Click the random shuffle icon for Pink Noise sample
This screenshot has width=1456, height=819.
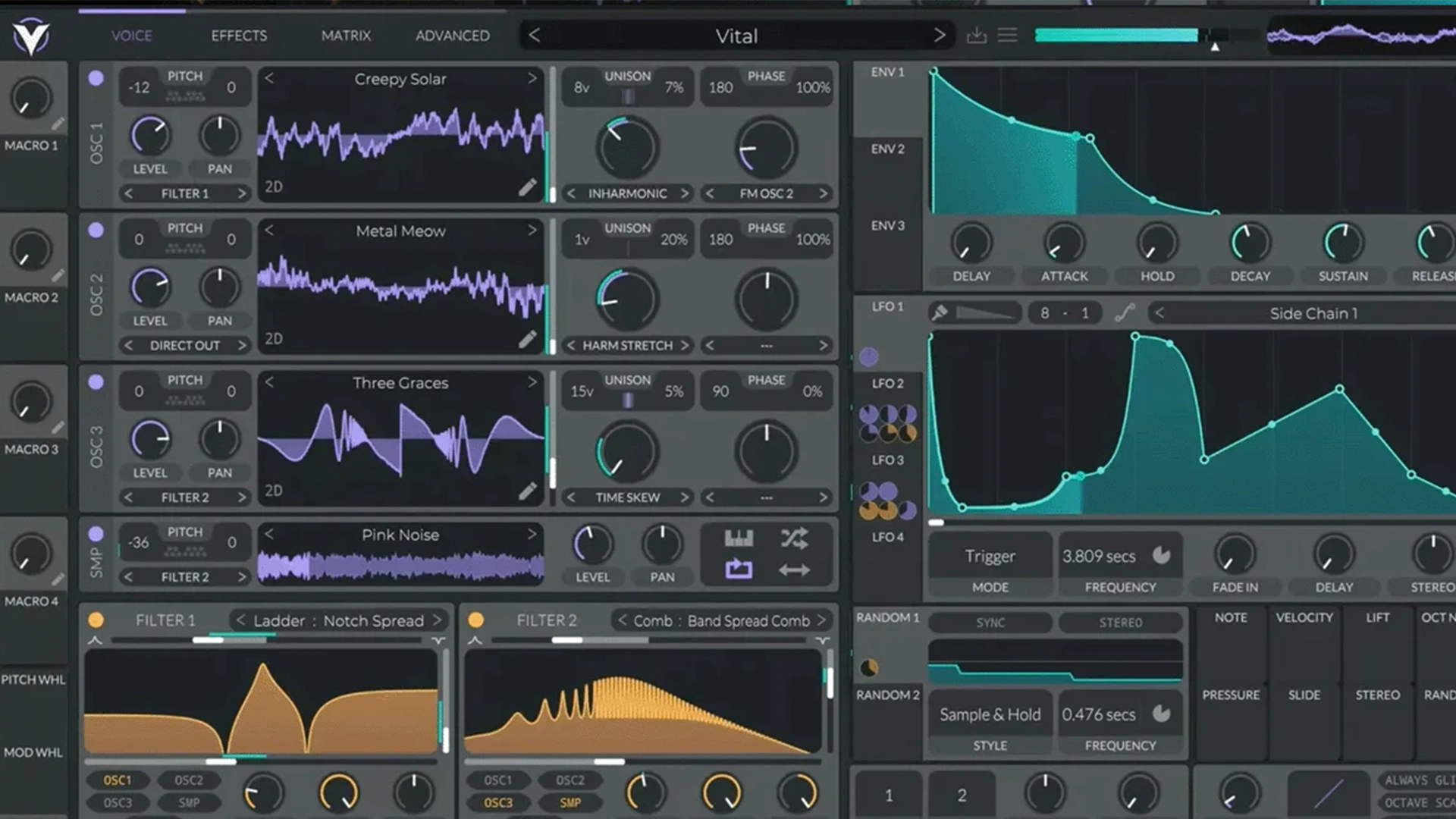792,539
